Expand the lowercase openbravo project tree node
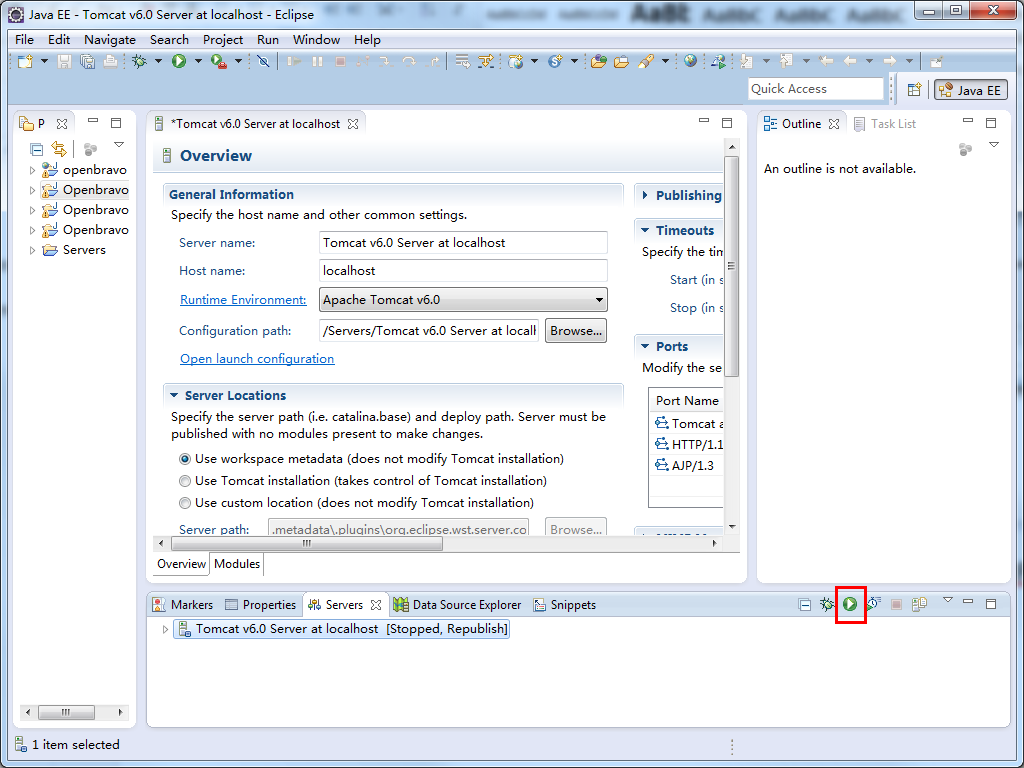This screenshot has height=768, width=1024. coord(32,170)
